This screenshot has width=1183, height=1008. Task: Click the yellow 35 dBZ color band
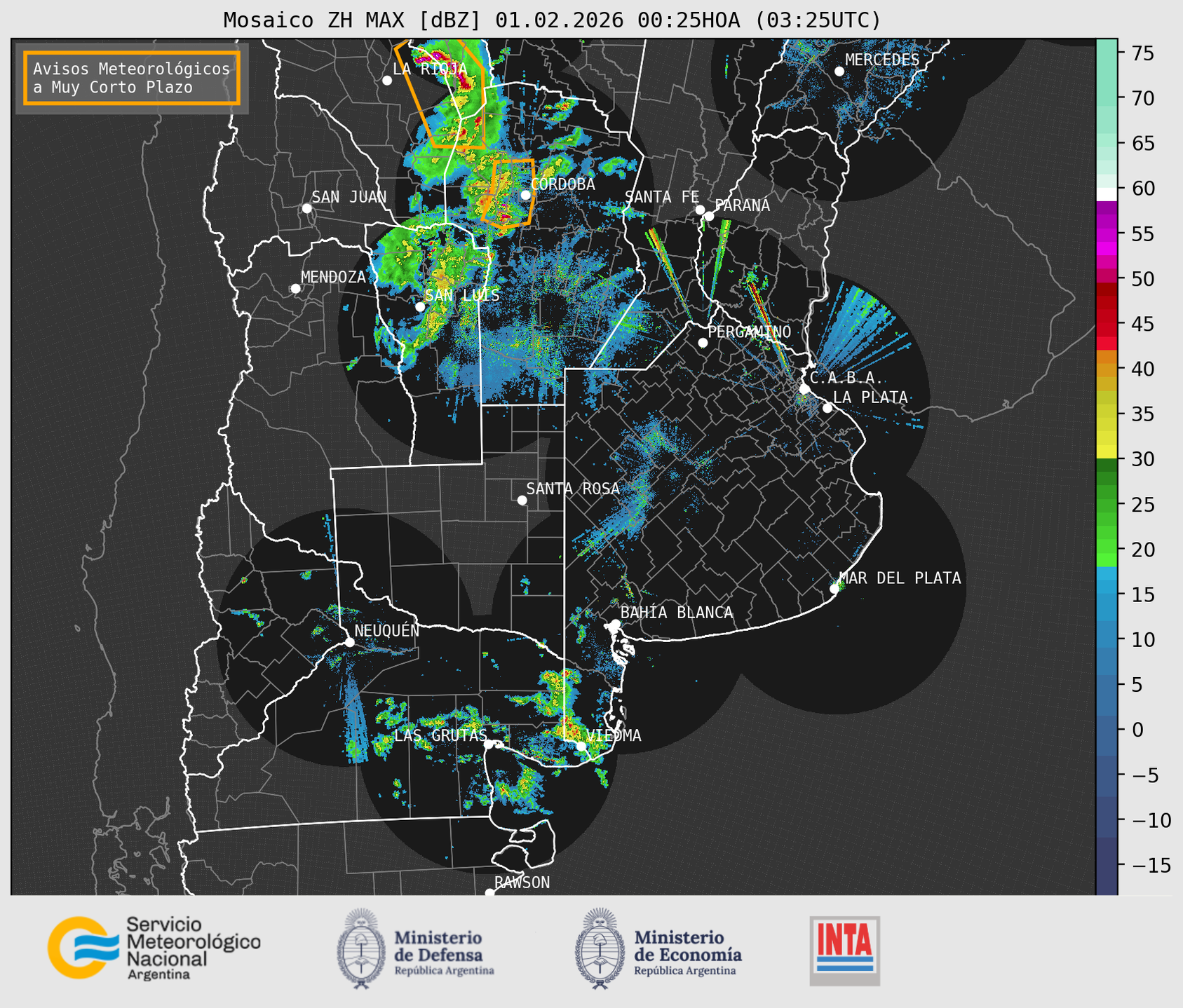[1107, 414]
